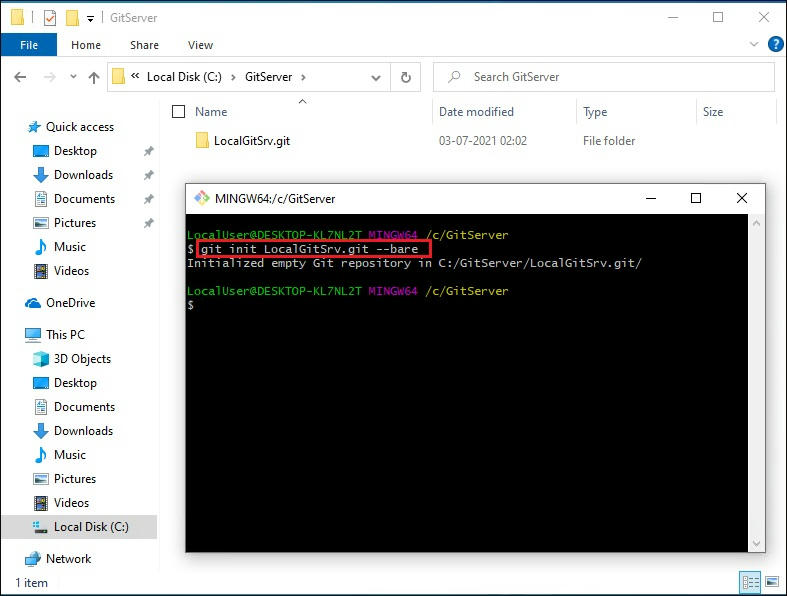This screenshot has height=596, width=787.
Task: Click the pin icon beside Documents
Action: click(x=149, y=199)
